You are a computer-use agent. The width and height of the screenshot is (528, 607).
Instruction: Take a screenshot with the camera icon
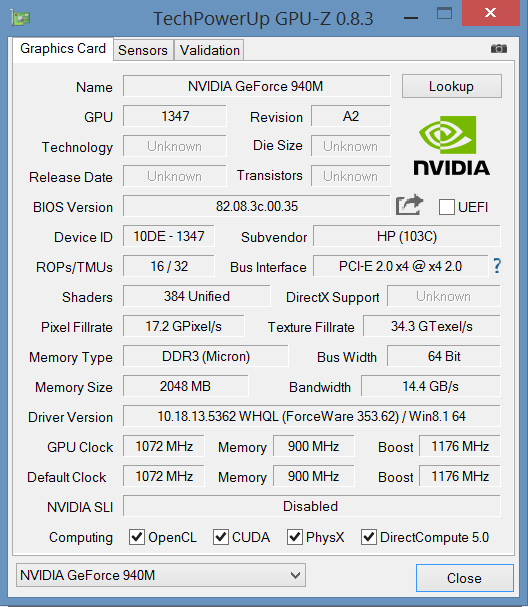(499, 48)
